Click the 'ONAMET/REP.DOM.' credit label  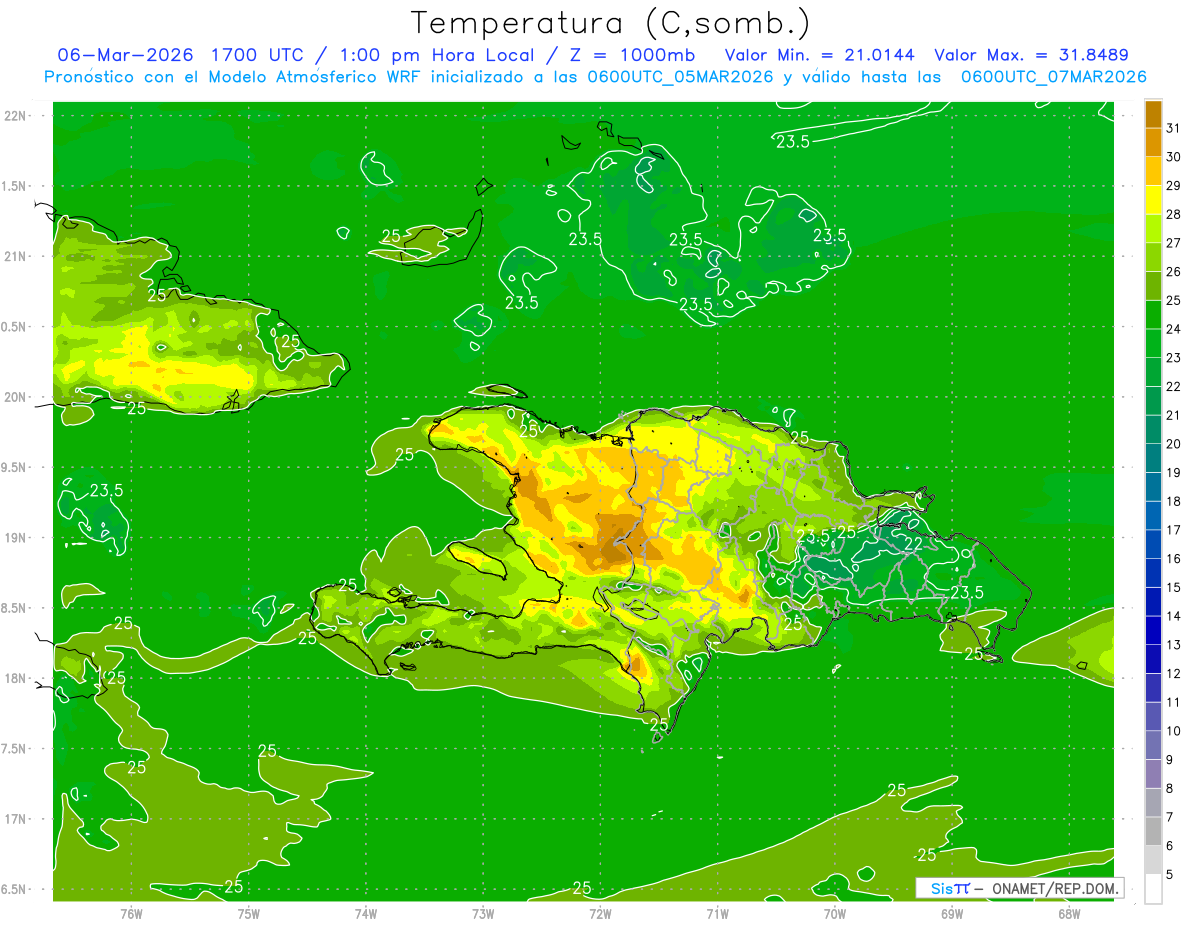1055,888
